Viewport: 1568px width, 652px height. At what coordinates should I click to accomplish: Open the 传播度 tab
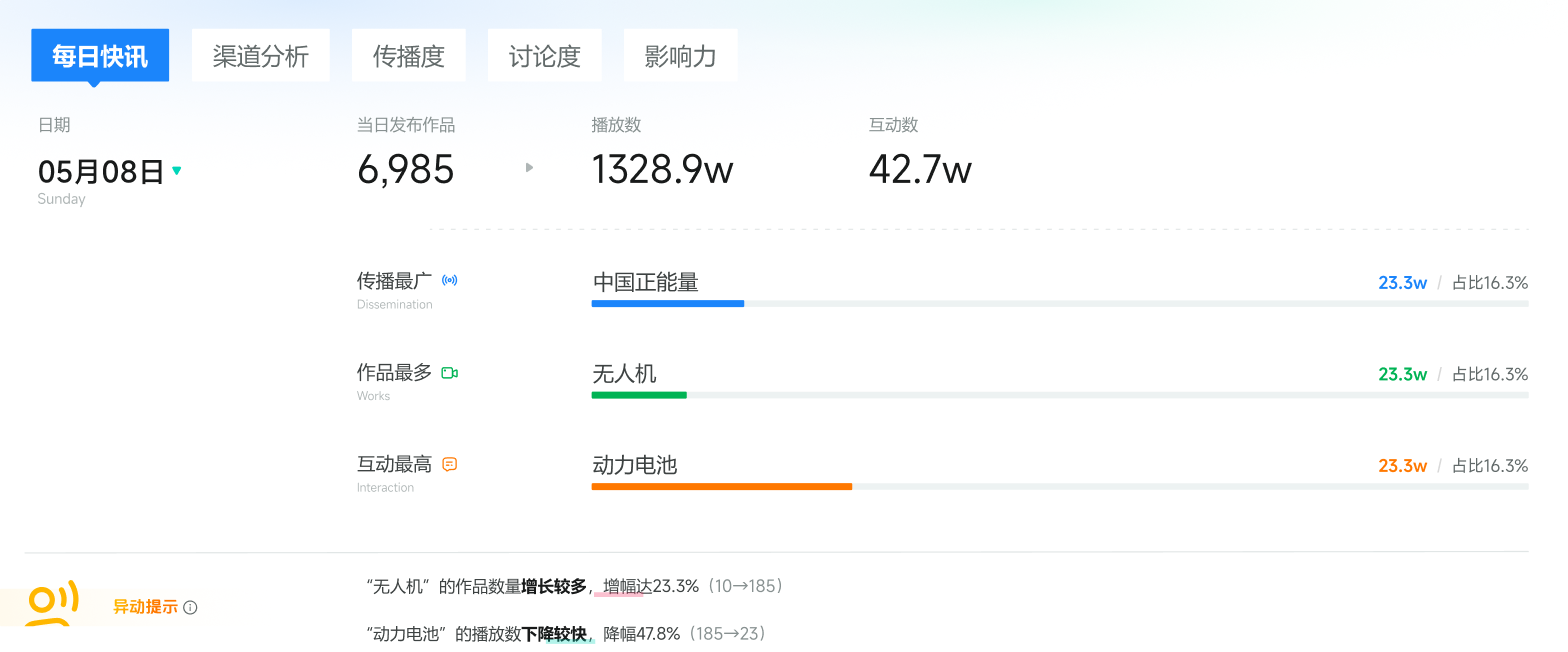(408, 56)
